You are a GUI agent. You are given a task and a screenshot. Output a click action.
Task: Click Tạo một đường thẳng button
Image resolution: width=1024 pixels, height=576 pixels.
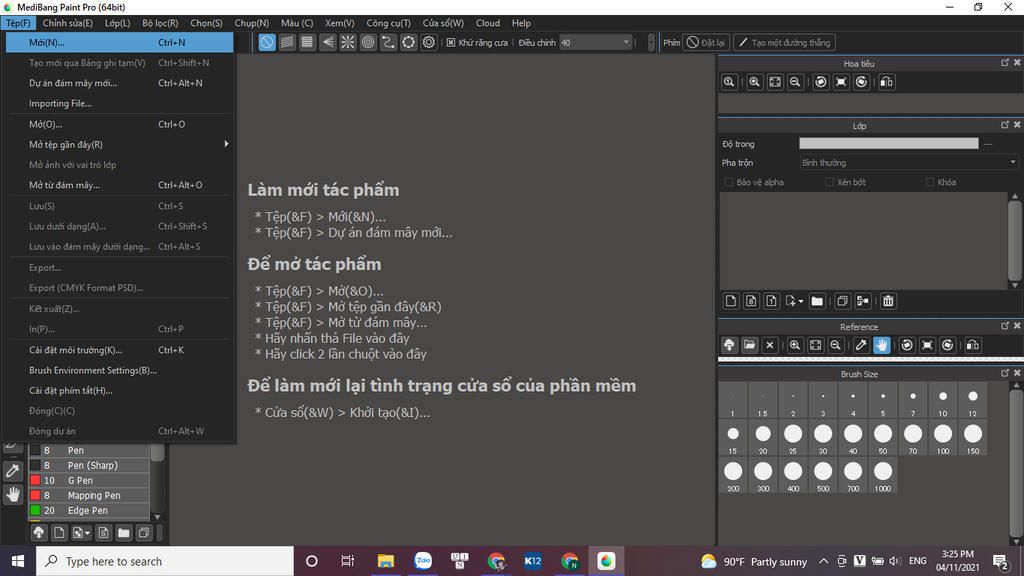(784, 42)
